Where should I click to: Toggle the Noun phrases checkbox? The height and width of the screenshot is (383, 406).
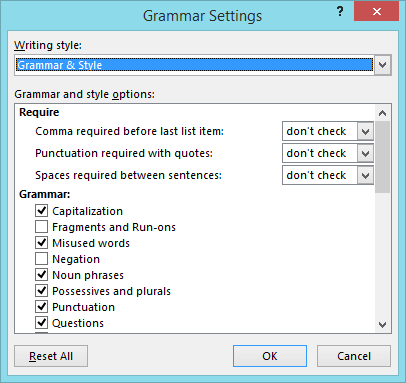point(41,275)
